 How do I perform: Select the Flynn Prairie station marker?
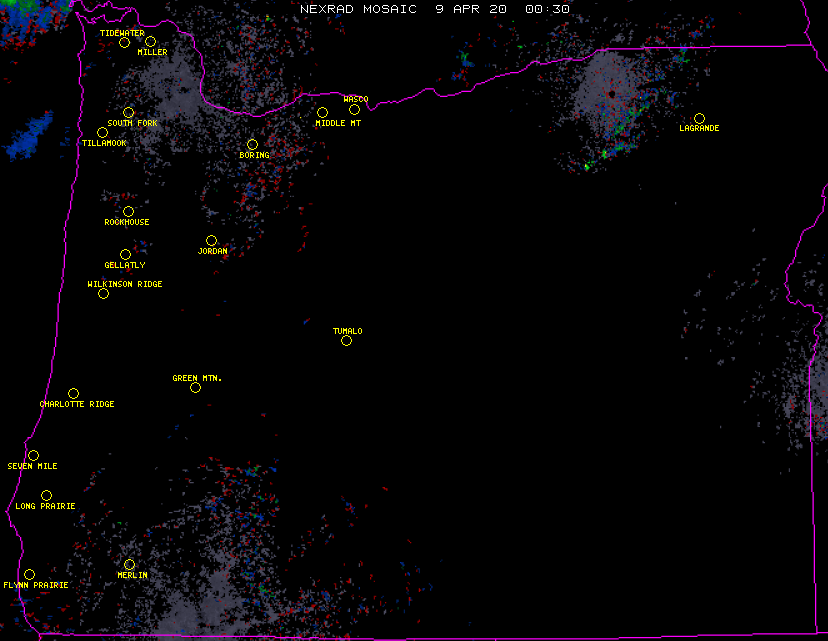[29, 574]
